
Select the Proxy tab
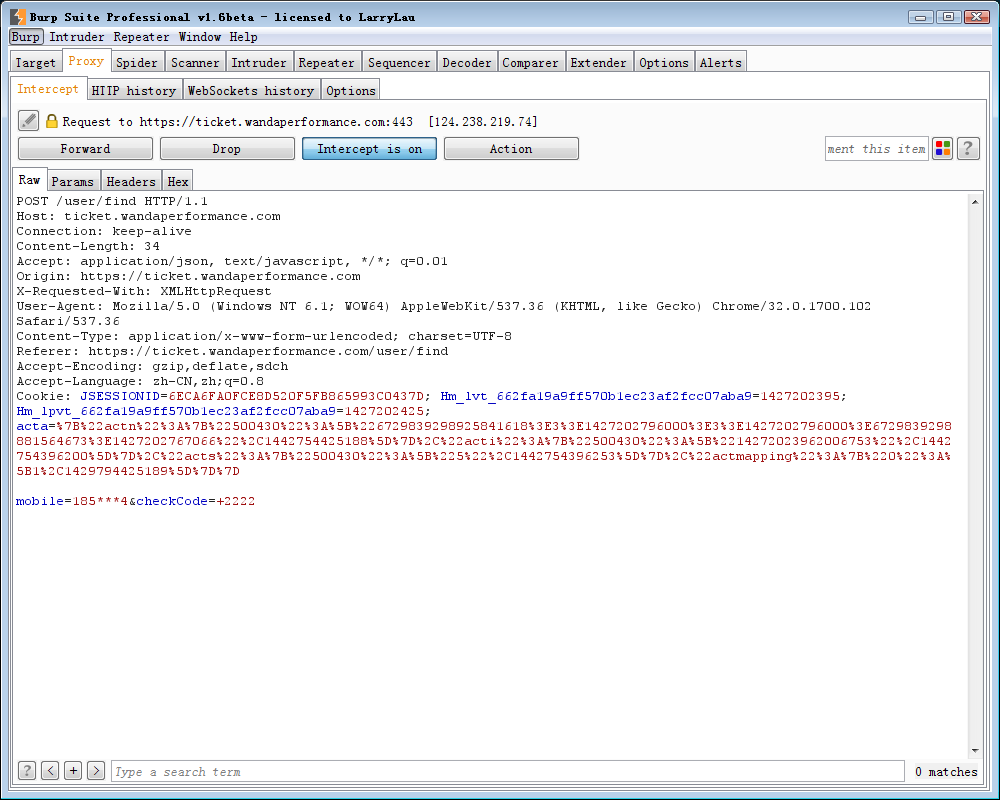coord(86,61)
